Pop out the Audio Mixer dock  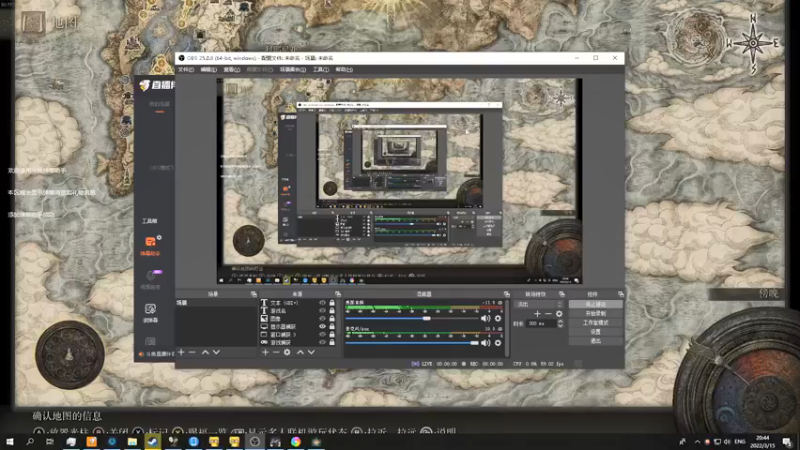[507, 294]
